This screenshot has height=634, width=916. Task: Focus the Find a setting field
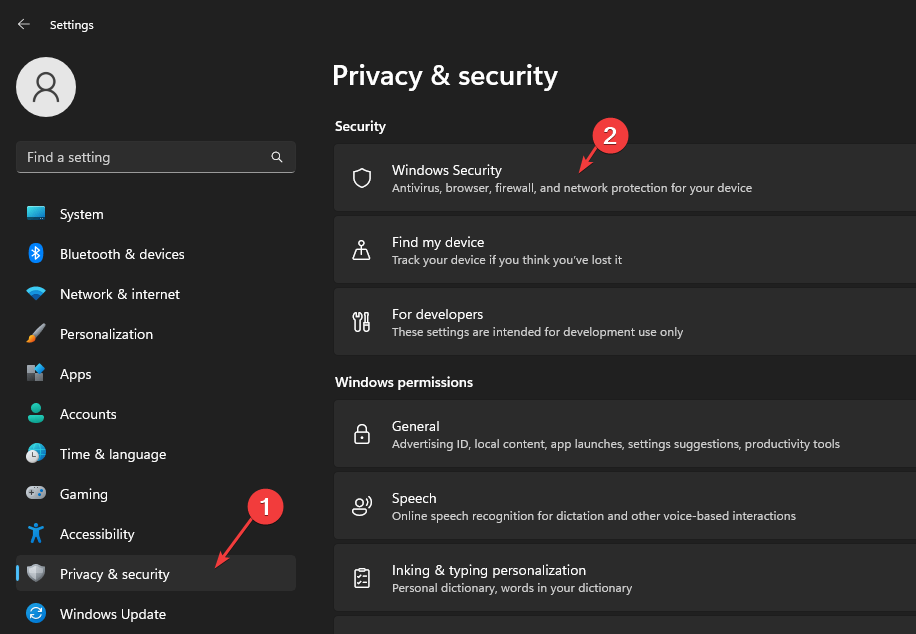[155, 157]
